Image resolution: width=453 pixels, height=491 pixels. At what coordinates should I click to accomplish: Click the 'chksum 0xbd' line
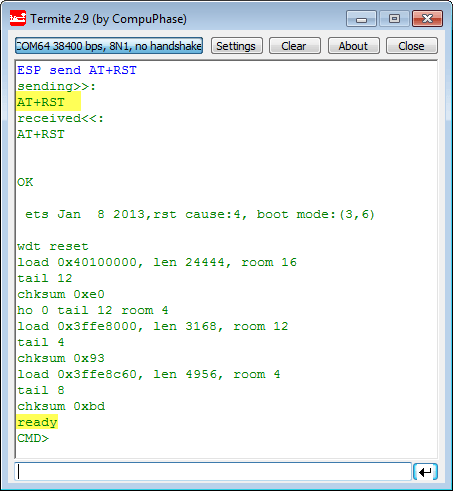coord(61,406)
